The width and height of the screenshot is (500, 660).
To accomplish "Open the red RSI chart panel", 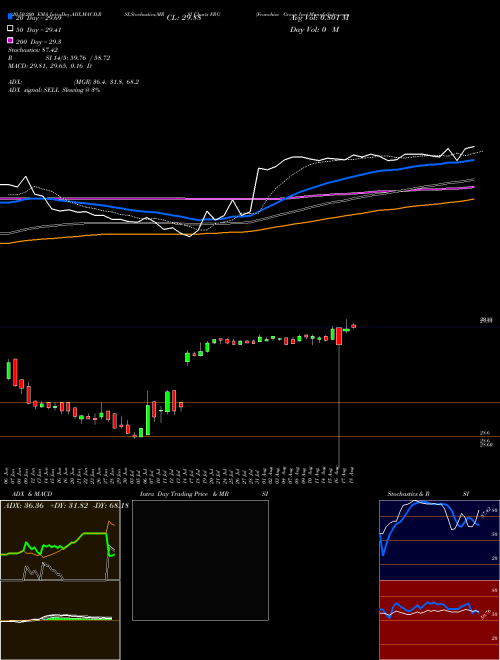I will [439, 620].
